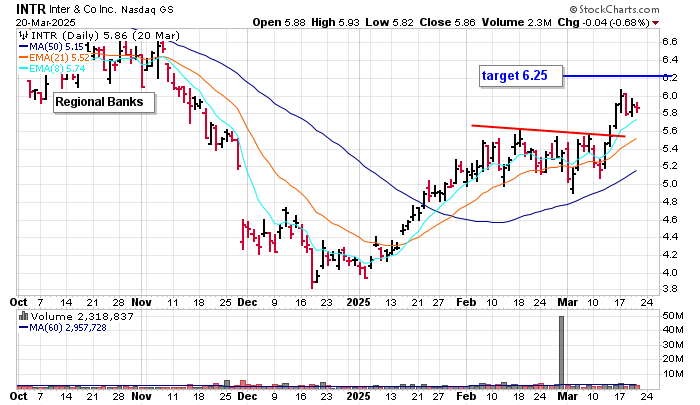Viewport: 700px width, 405px height.
Task: Click the 50M volume axis label
Action: coord(673,316)
